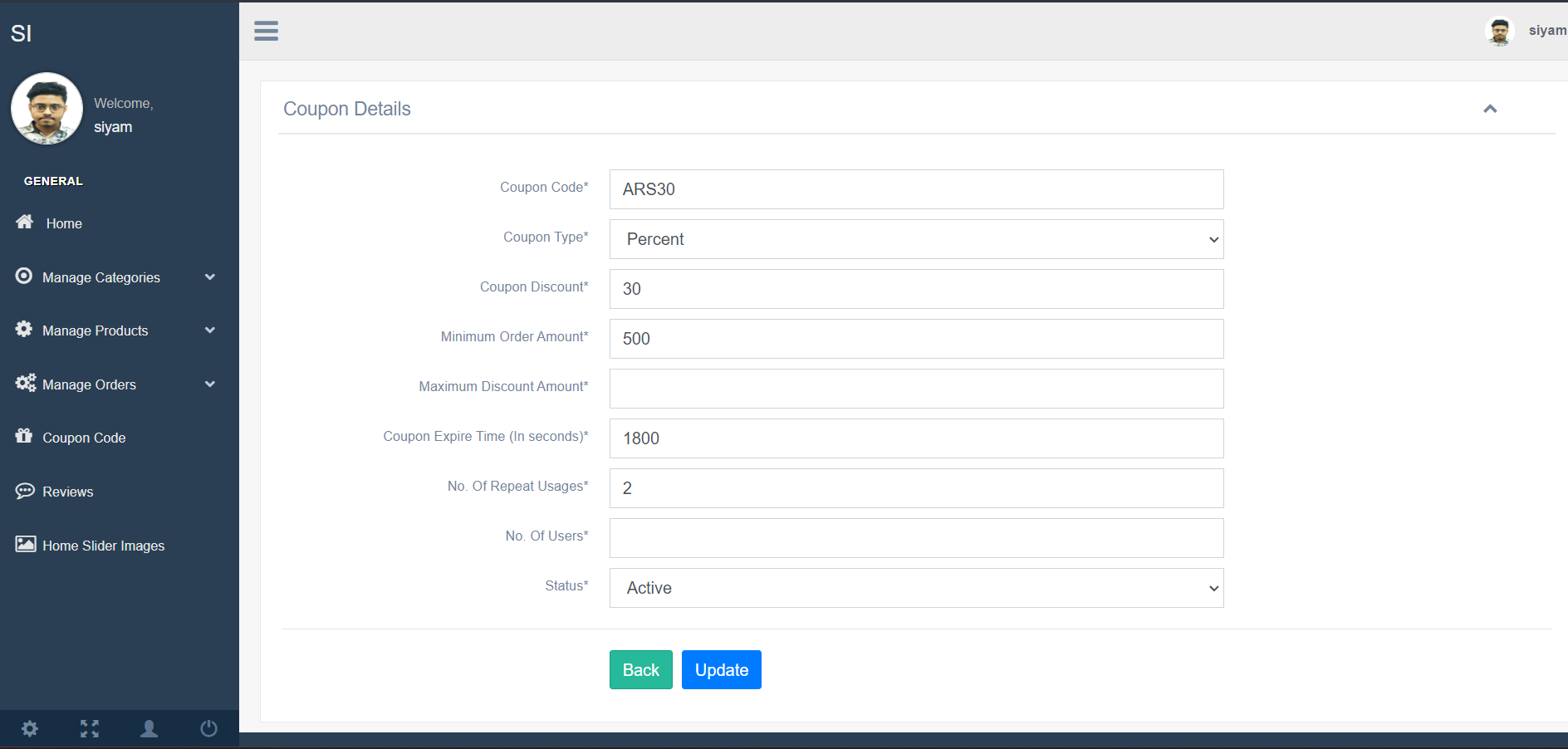Collapse the Coupon Details panel chevron

click(x=1490, y=109)
